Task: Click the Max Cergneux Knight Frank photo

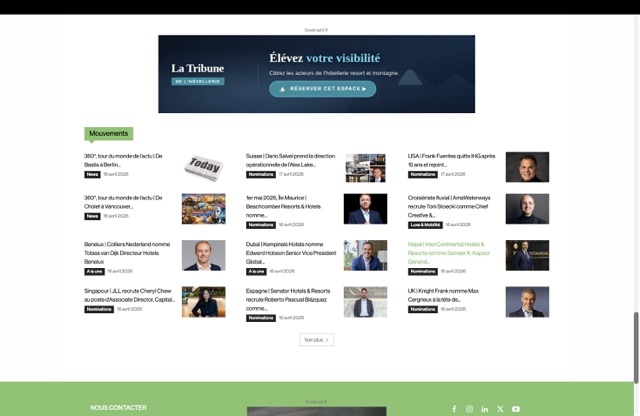Action: click(x=527, y=302)
